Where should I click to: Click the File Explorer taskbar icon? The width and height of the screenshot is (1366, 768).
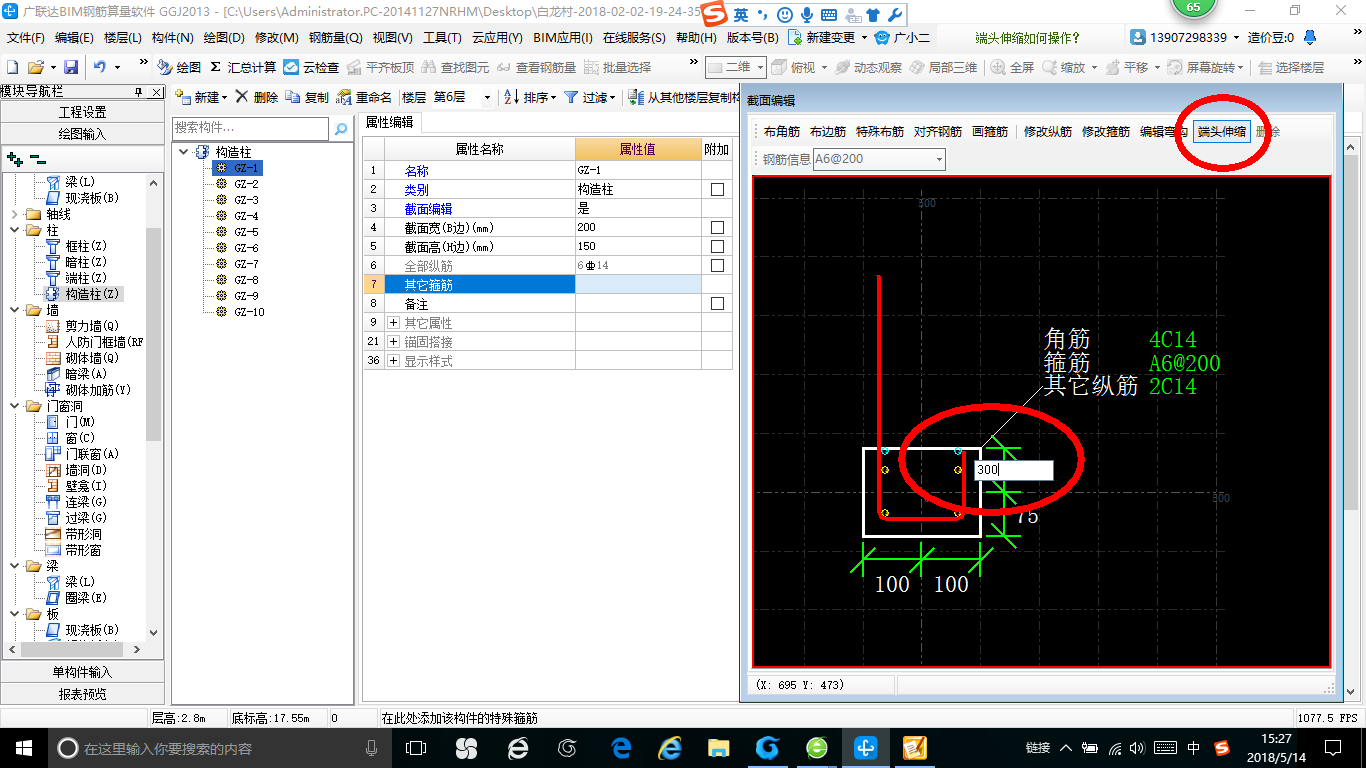[718, 747]
